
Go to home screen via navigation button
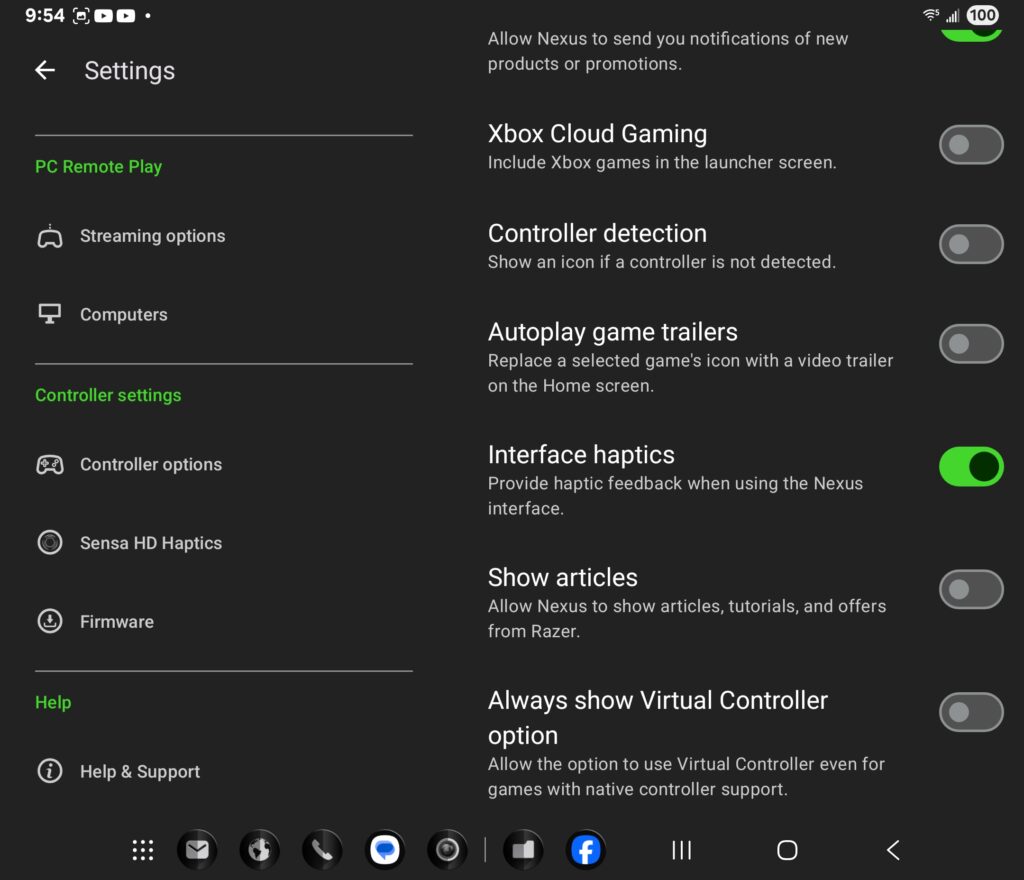(787, 850)
